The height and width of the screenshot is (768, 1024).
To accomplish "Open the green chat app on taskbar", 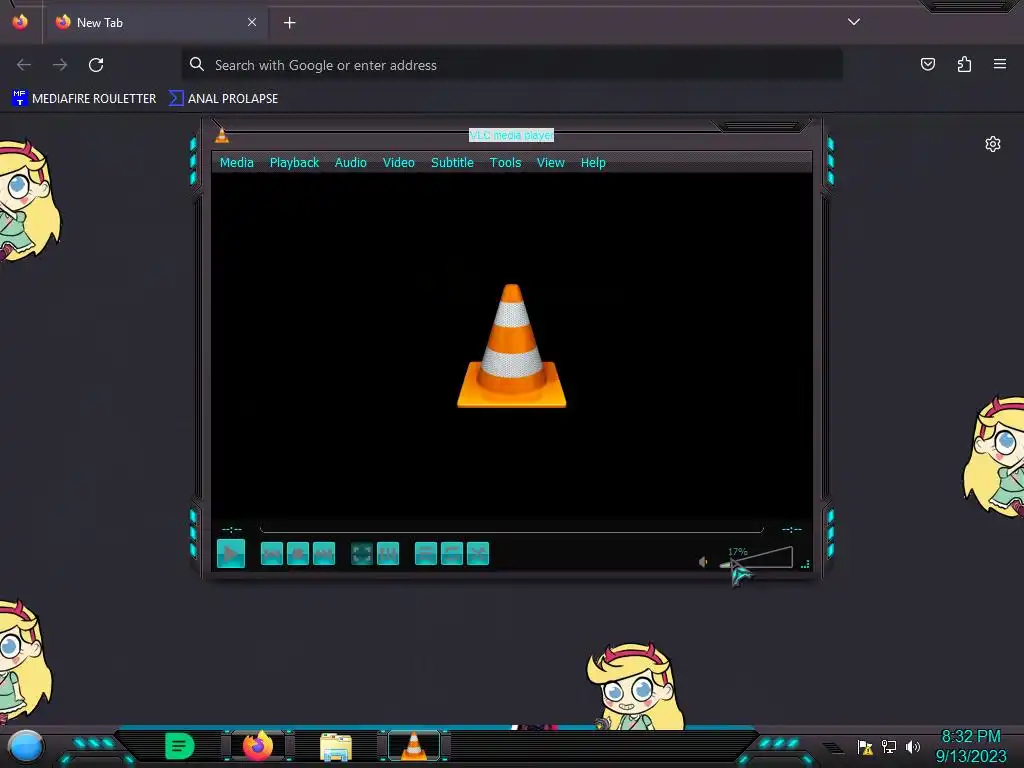I will [x=180, y=746].
